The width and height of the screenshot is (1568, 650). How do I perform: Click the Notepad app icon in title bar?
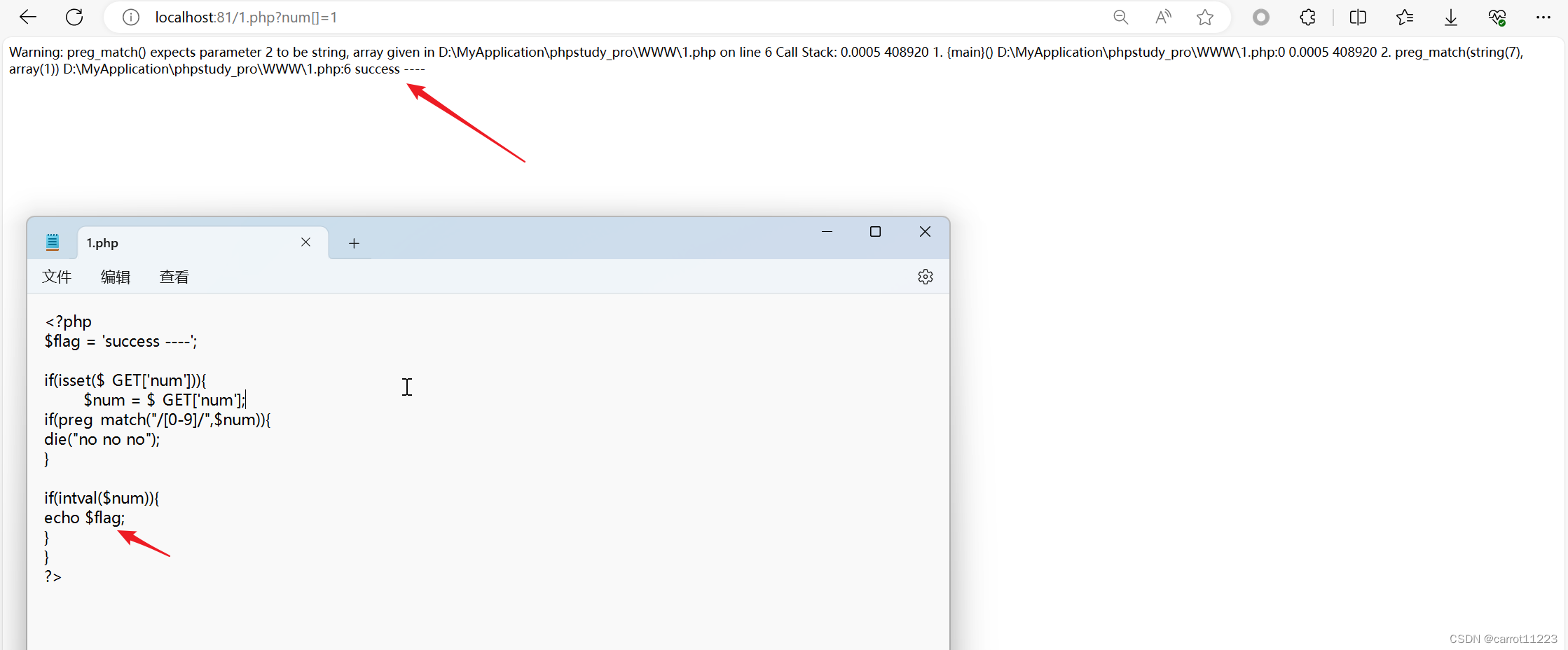[53, 242]
